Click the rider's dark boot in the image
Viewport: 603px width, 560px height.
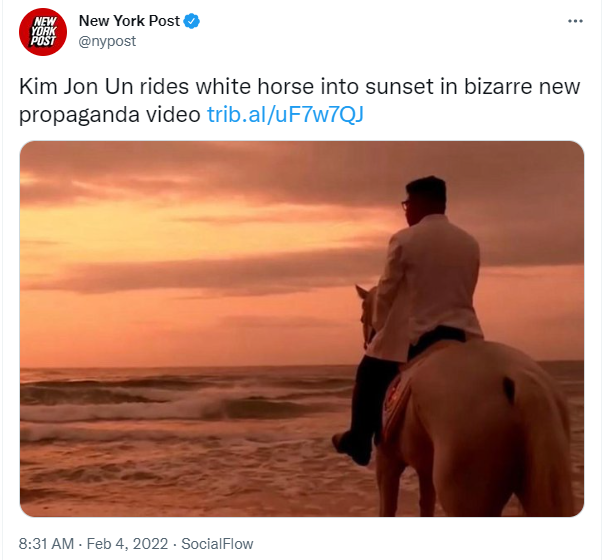pyautogui.click(x=352, y=448)
